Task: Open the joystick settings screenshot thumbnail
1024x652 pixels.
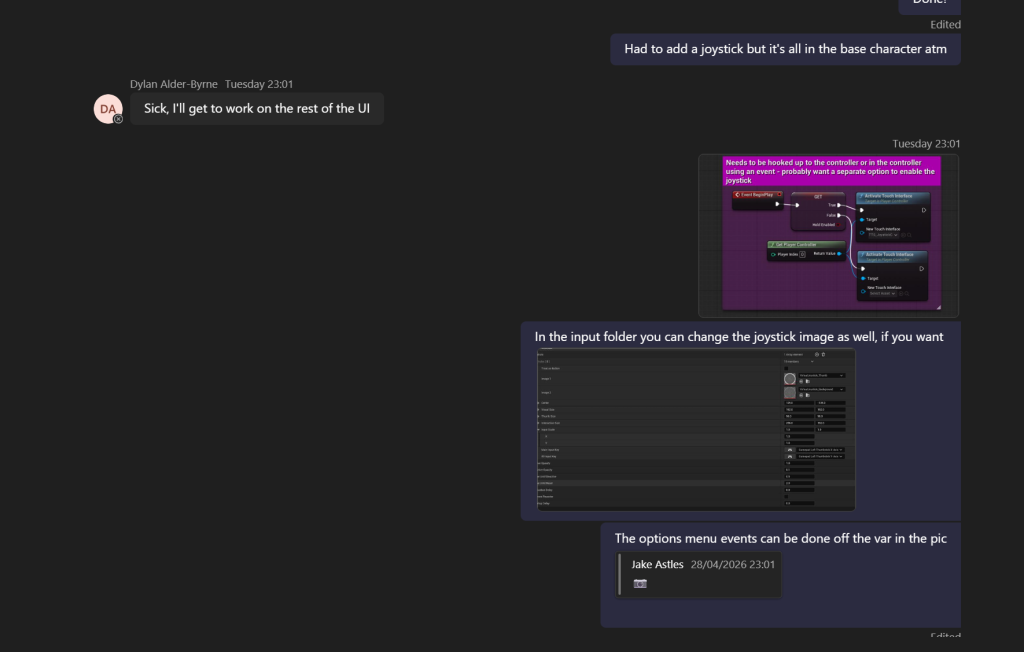Action: click(696, 429)
